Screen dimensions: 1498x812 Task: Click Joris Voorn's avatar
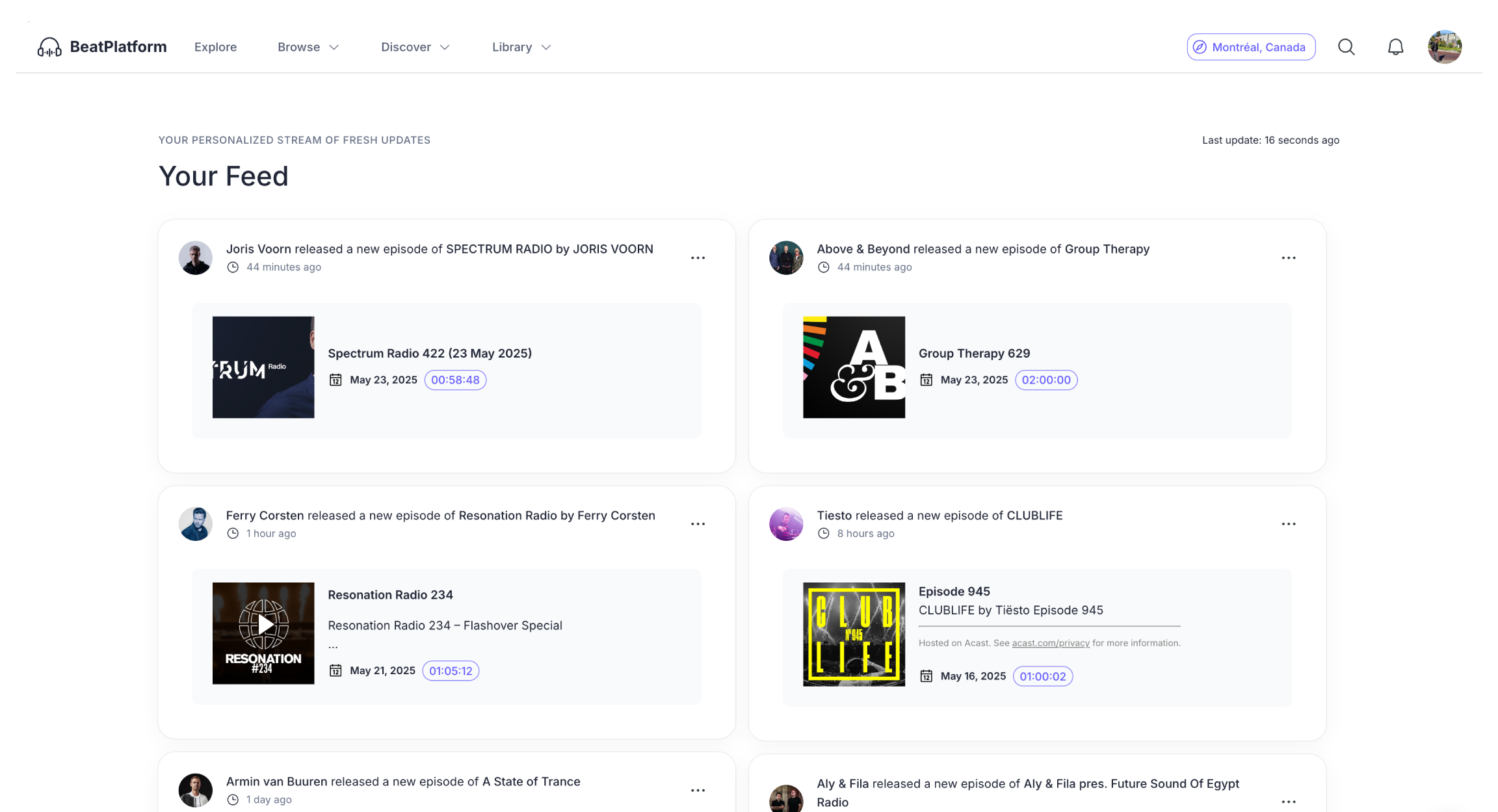196,258
